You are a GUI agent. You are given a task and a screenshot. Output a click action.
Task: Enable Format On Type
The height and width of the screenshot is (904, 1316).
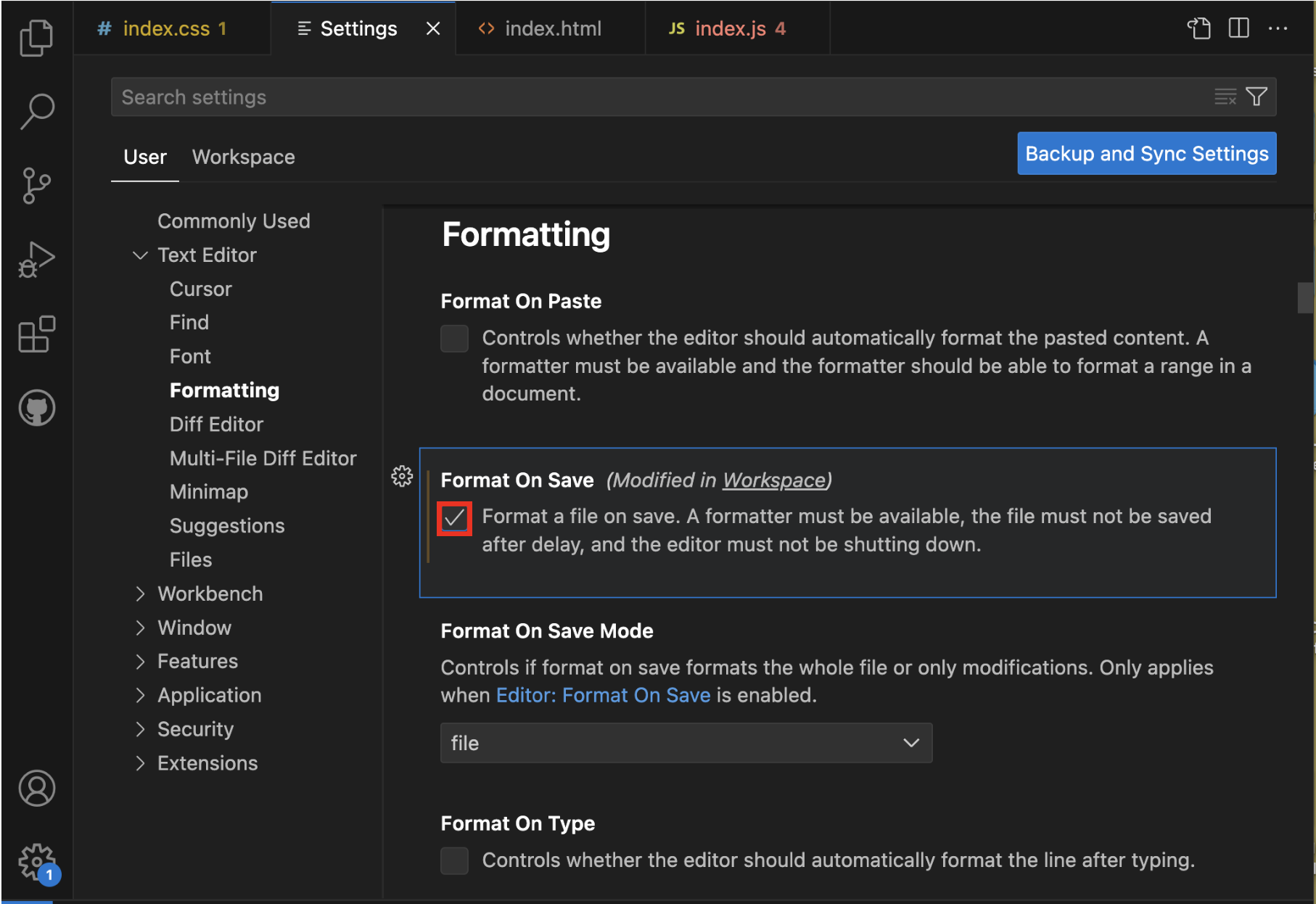pyautogui.click(x=454, y=860)
